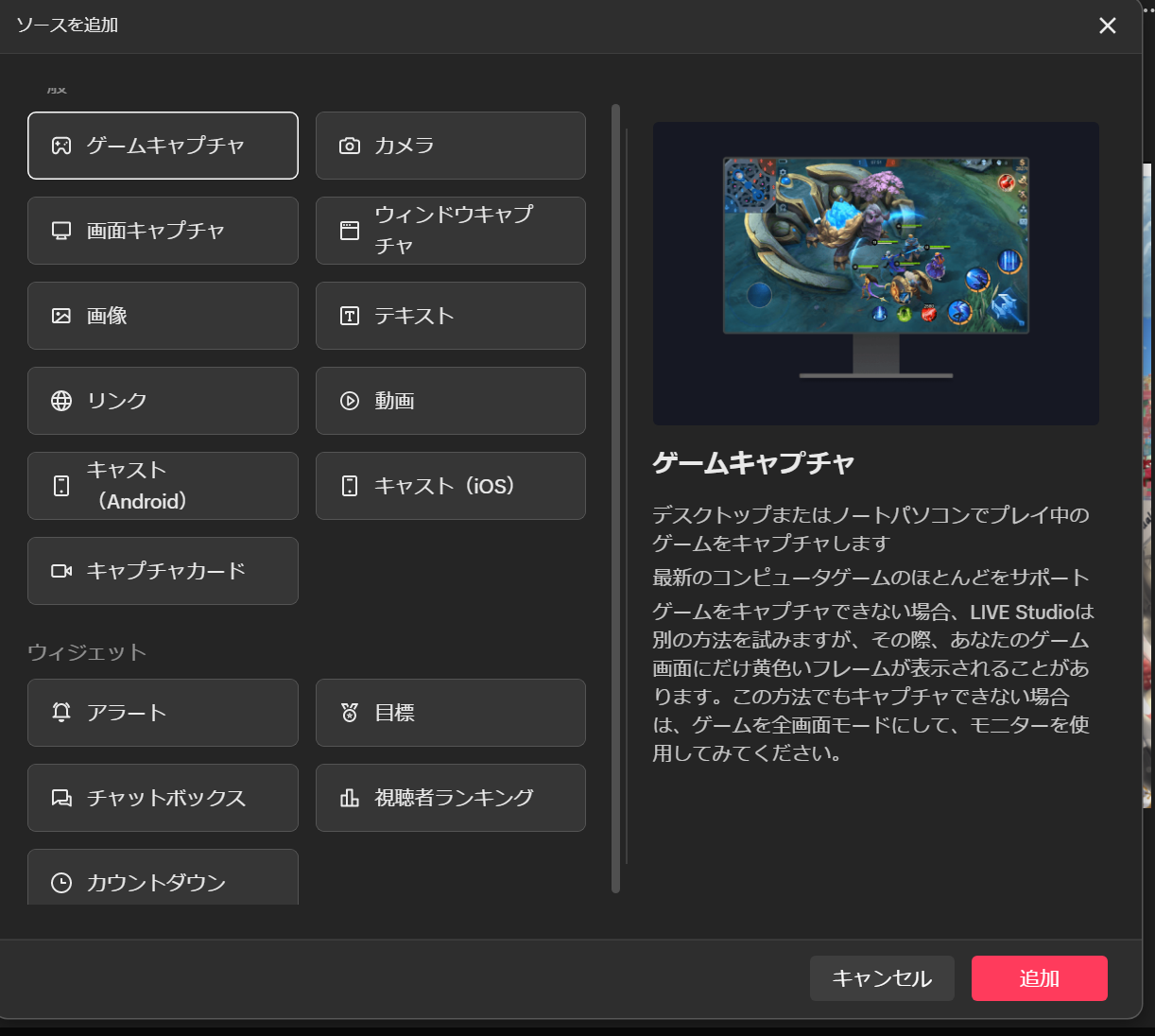Screen dimensions: 1155x1036
Task: Pick the テキスト source label
Action: click(414, 316)
